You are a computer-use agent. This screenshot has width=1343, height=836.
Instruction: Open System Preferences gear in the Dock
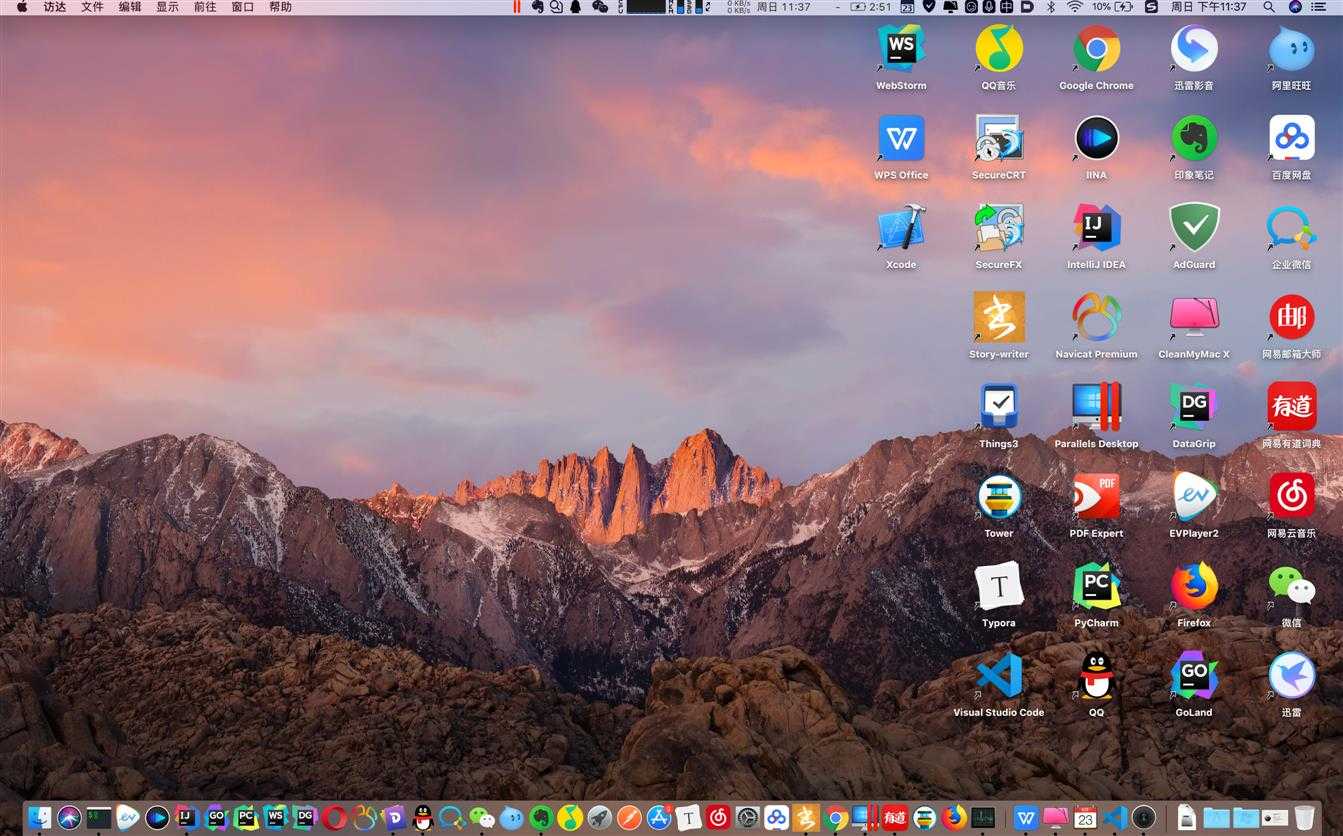pyautogui.click(x=747, y=818)
